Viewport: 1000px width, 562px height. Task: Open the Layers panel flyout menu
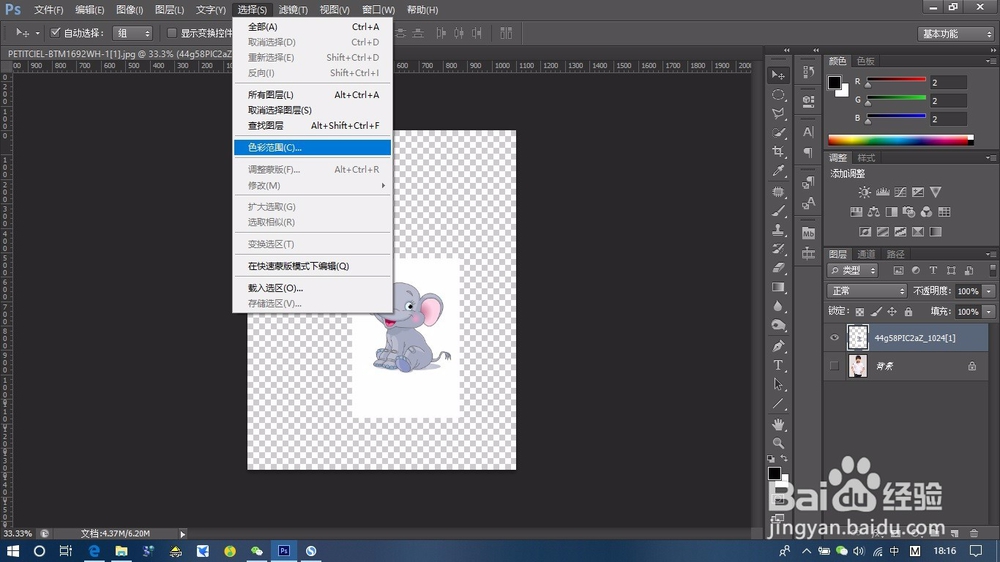click(990, 254)
